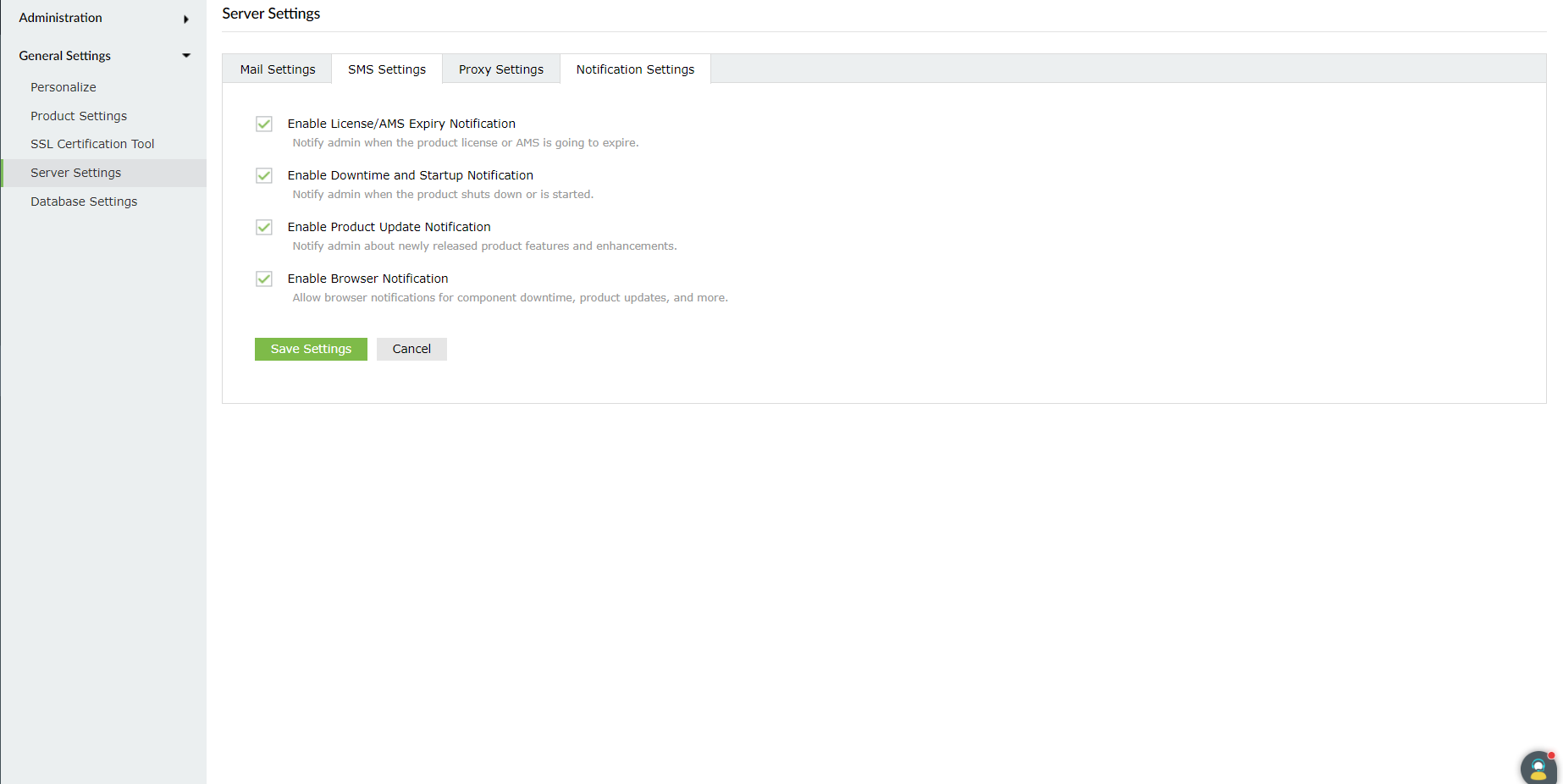Viewport: 1563px width, 784px height.
Task: Select the Notification Settings tab
Action: (634, 69)
